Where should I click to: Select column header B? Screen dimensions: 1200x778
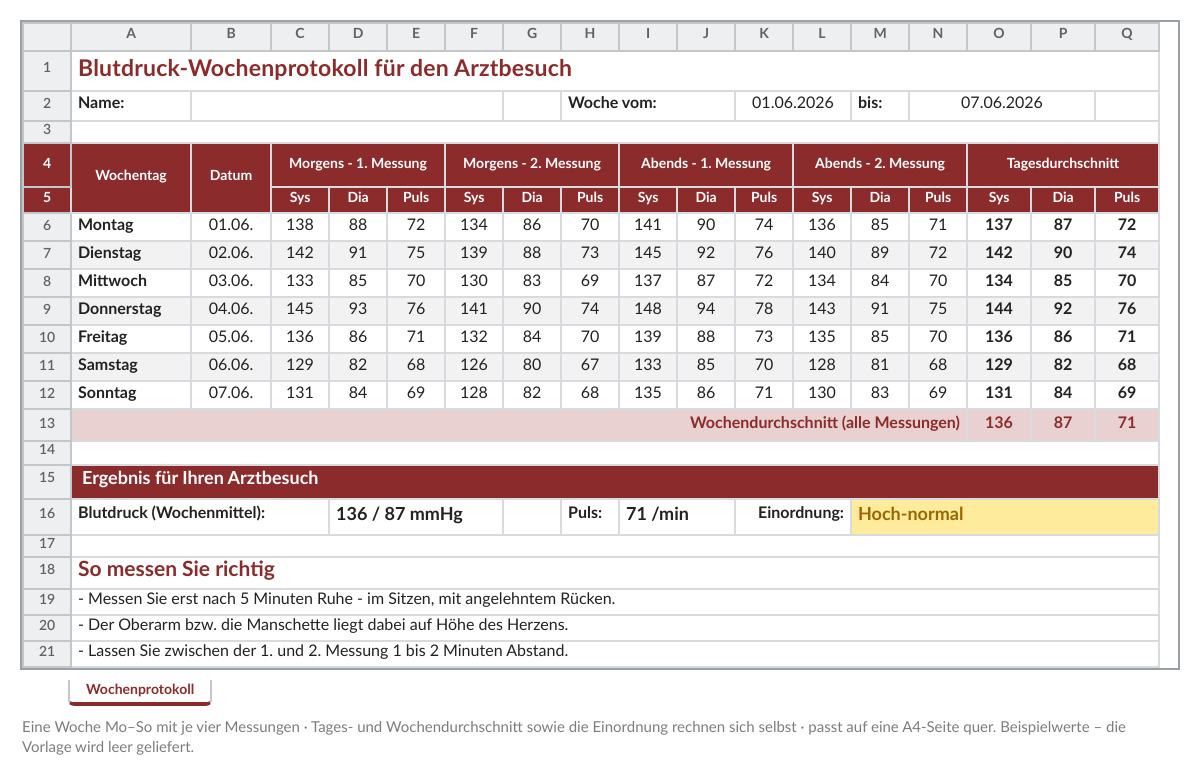point(231,34)
